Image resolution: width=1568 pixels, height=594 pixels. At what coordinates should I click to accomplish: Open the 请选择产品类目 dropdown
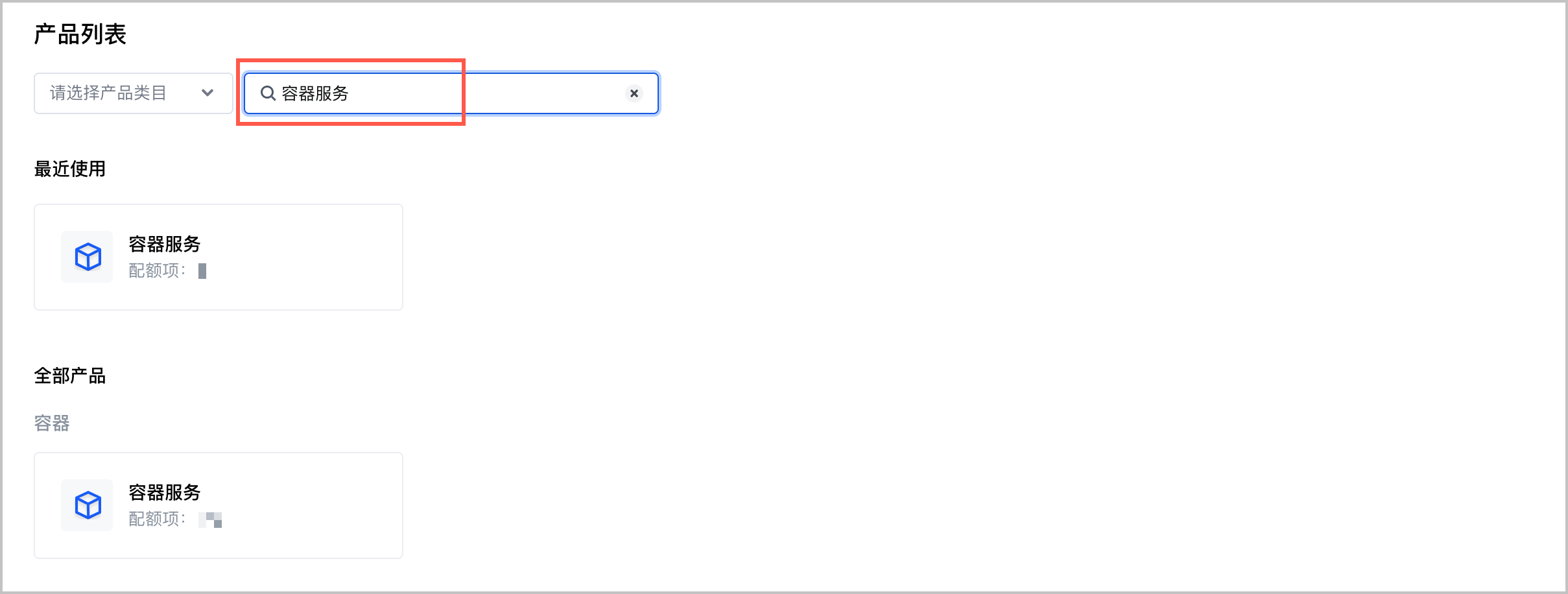133,93
